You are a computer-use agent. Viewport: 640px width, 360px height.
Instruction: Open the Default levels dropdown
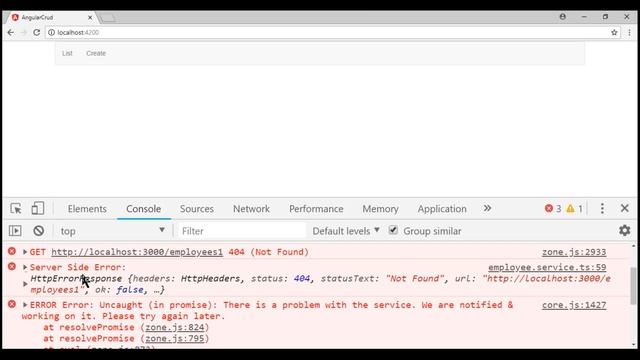346,231
